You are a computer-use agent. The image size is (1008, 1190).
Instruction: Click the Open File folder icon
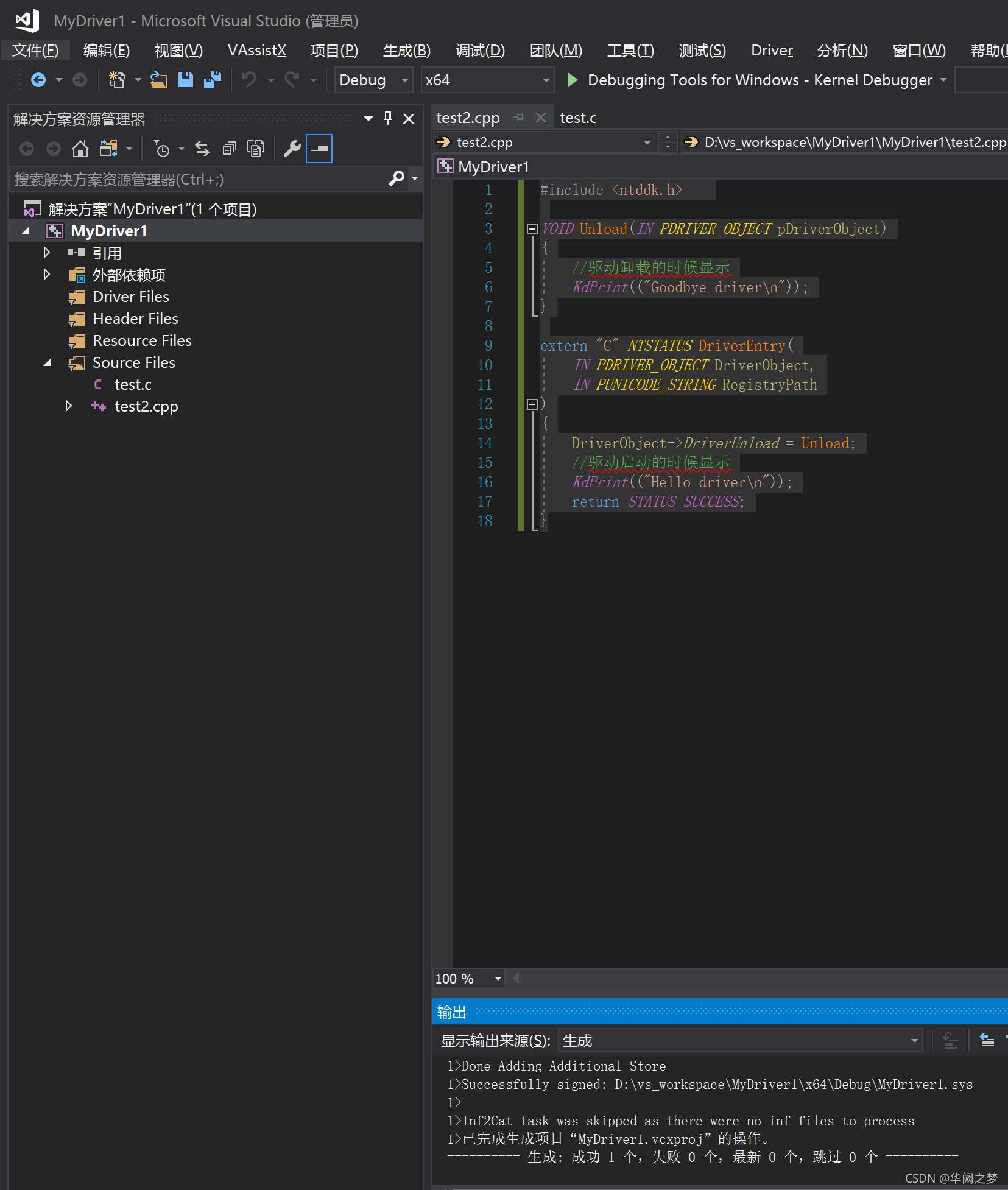point(159,80)
